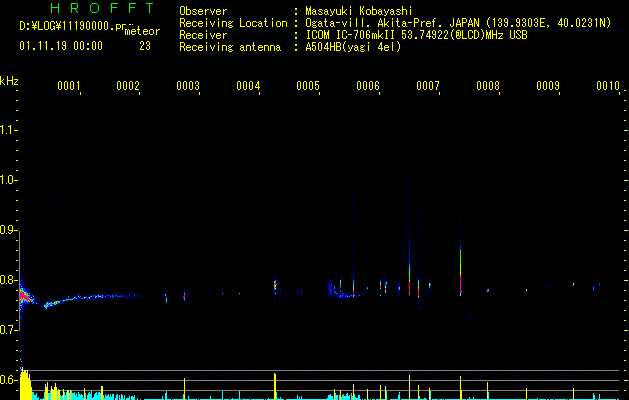The height and width of the screenshot is (400, 629).
Task: Click the 0.7 kHz axis label
Action: coord(8,330)
